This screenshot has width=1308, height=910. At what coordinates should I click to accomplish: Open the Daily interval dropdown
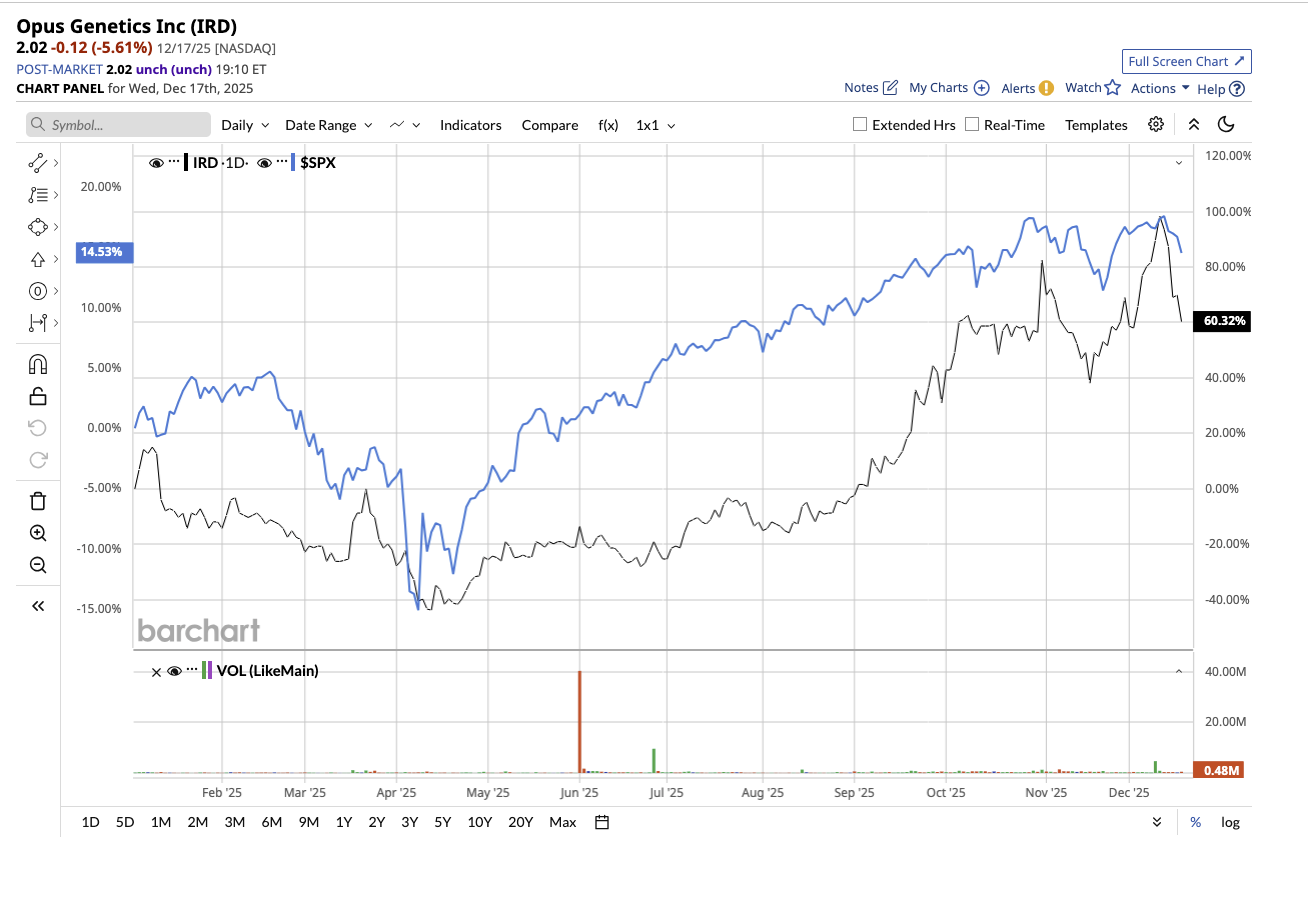coord(245,125)
